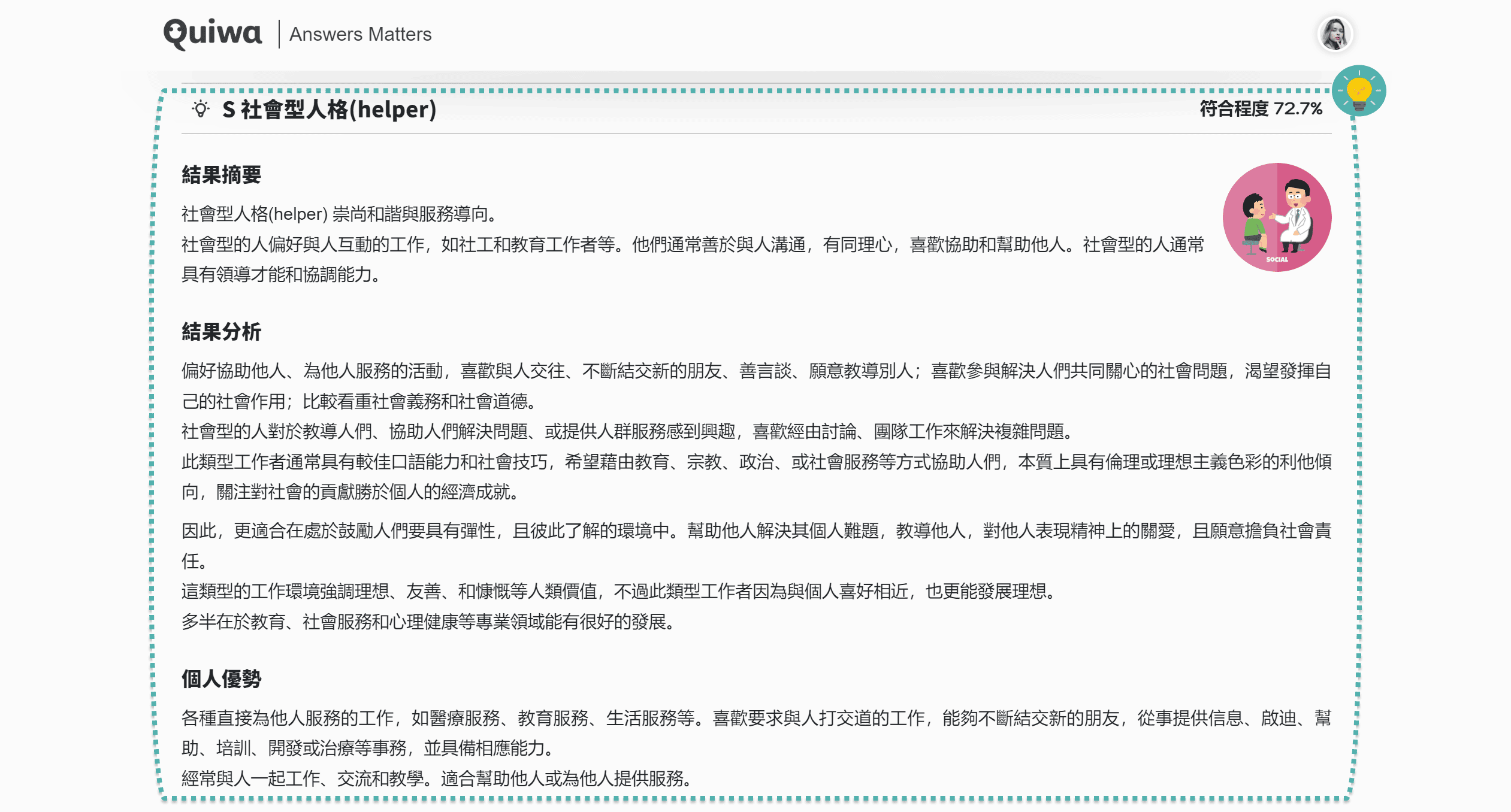
Task: Click the line starting 此類型工作者通常具有
Action: pos(755,462)
